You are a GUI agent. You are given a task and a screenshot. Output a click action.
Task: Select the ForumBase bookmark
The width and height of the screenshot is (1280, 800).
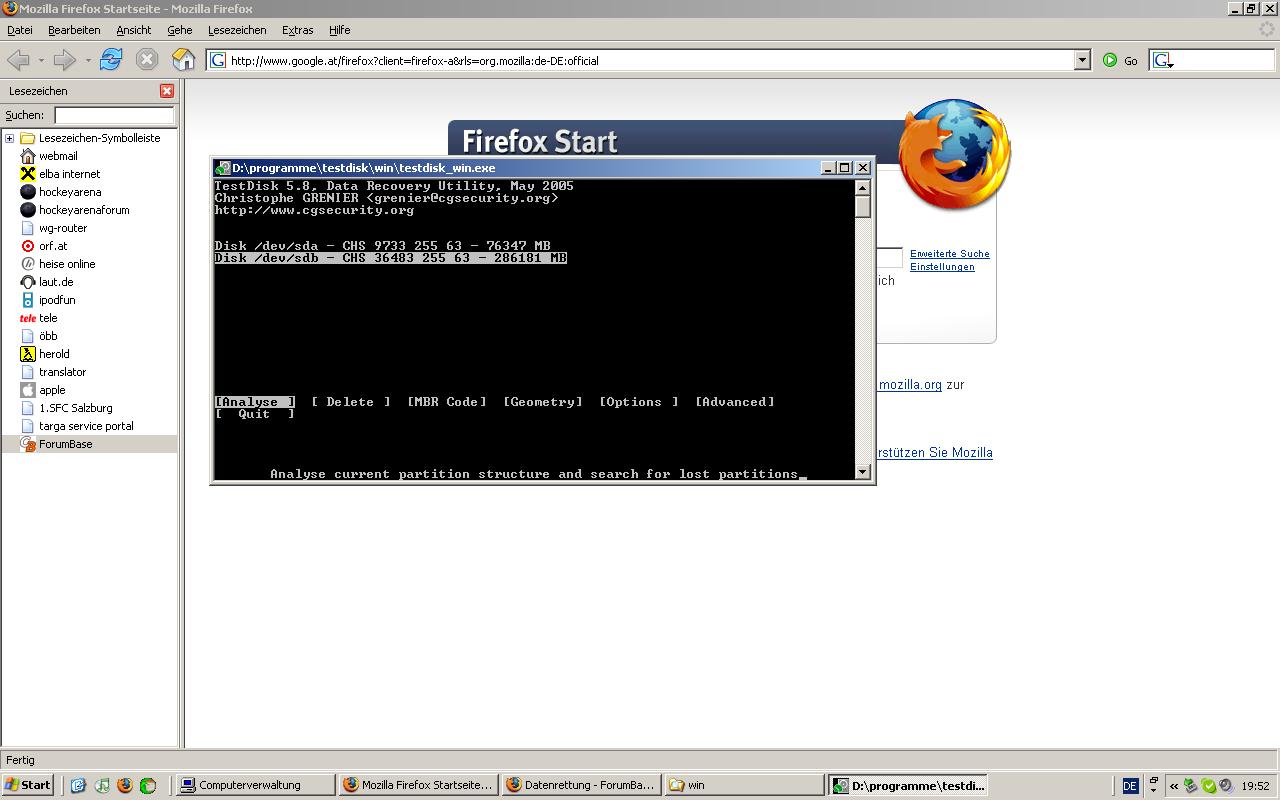point(65,444)
